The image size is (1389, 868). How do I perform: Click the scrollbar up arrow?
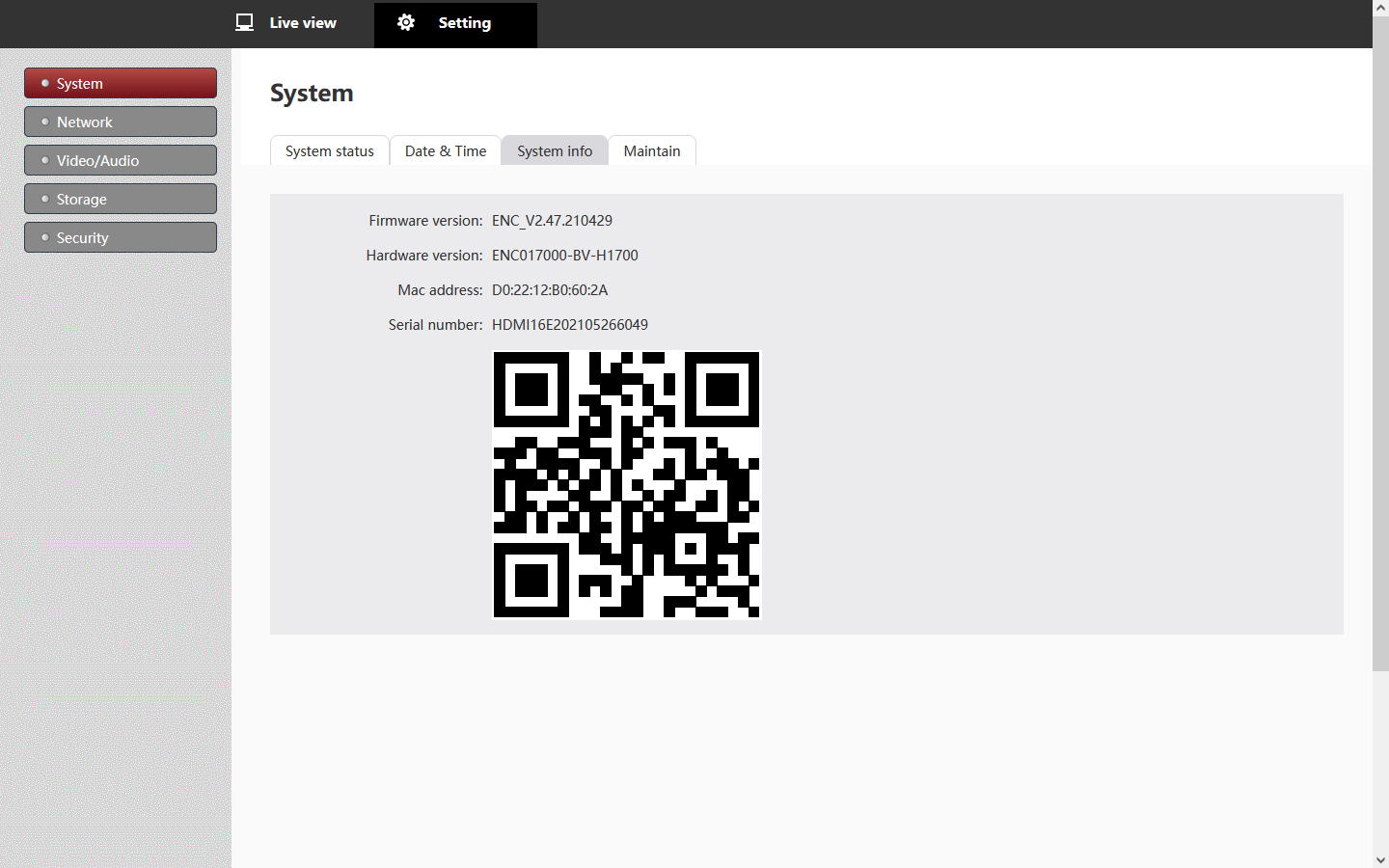tap(1380, 8)
